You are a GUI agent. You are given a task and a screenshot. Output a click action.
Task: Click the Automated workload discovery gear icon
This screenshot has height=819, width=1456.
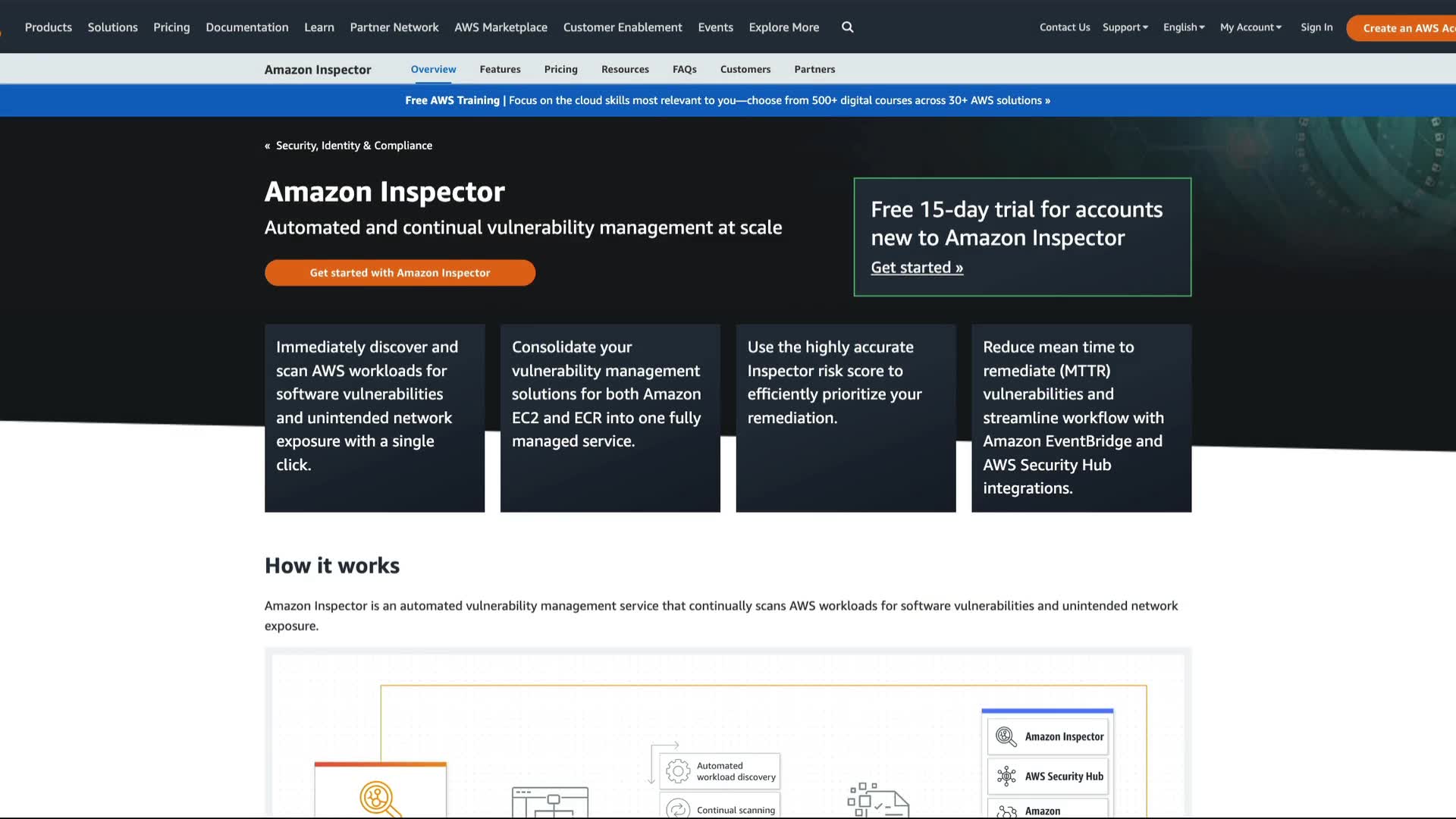click(677, 771)
